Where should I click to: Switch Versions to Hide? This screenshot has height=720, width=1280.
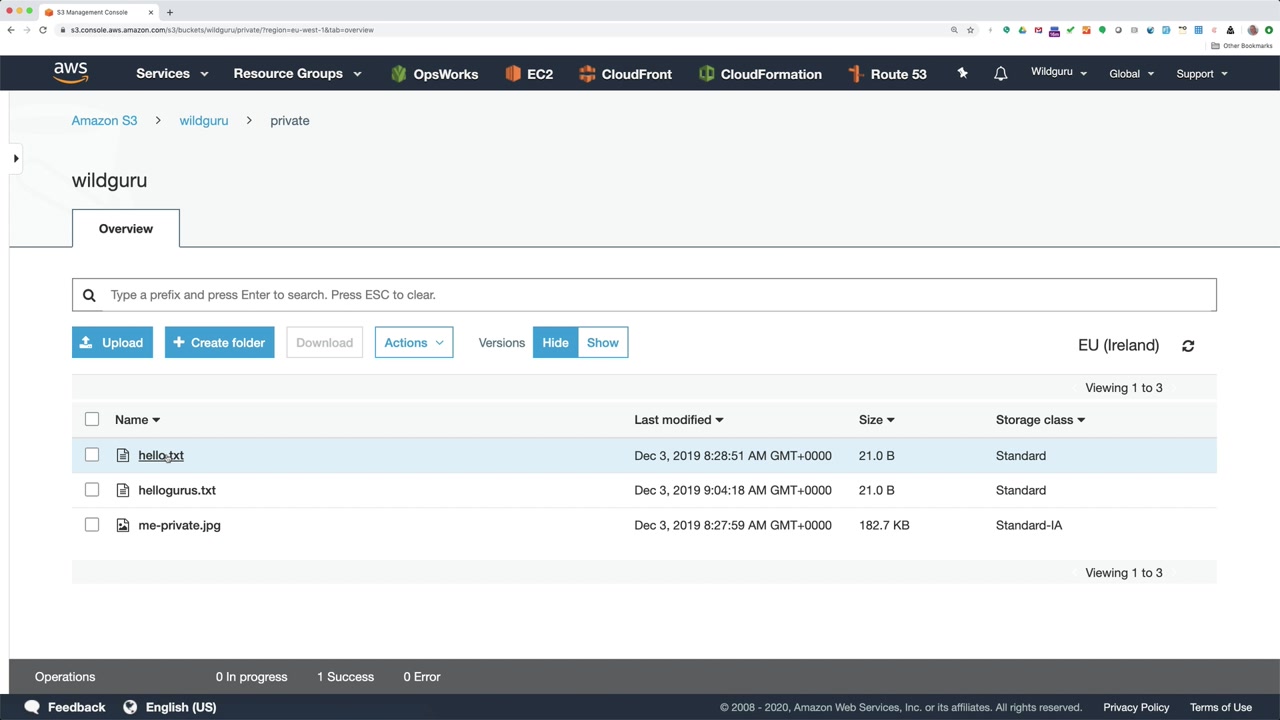[x=555, y=343]
